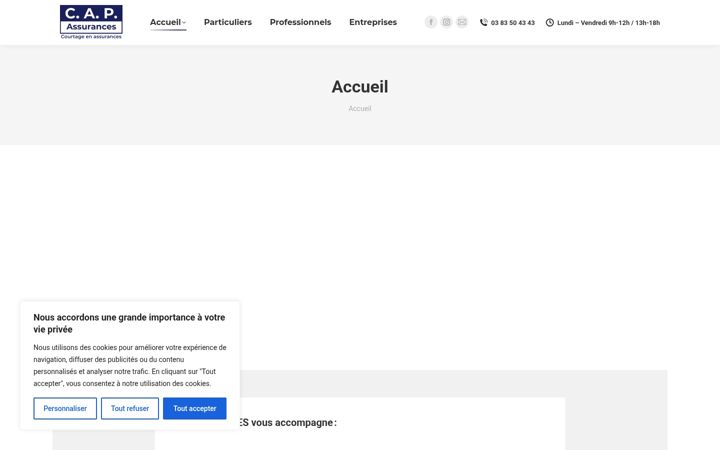Open the Facebook social icon

click(431, 22)
